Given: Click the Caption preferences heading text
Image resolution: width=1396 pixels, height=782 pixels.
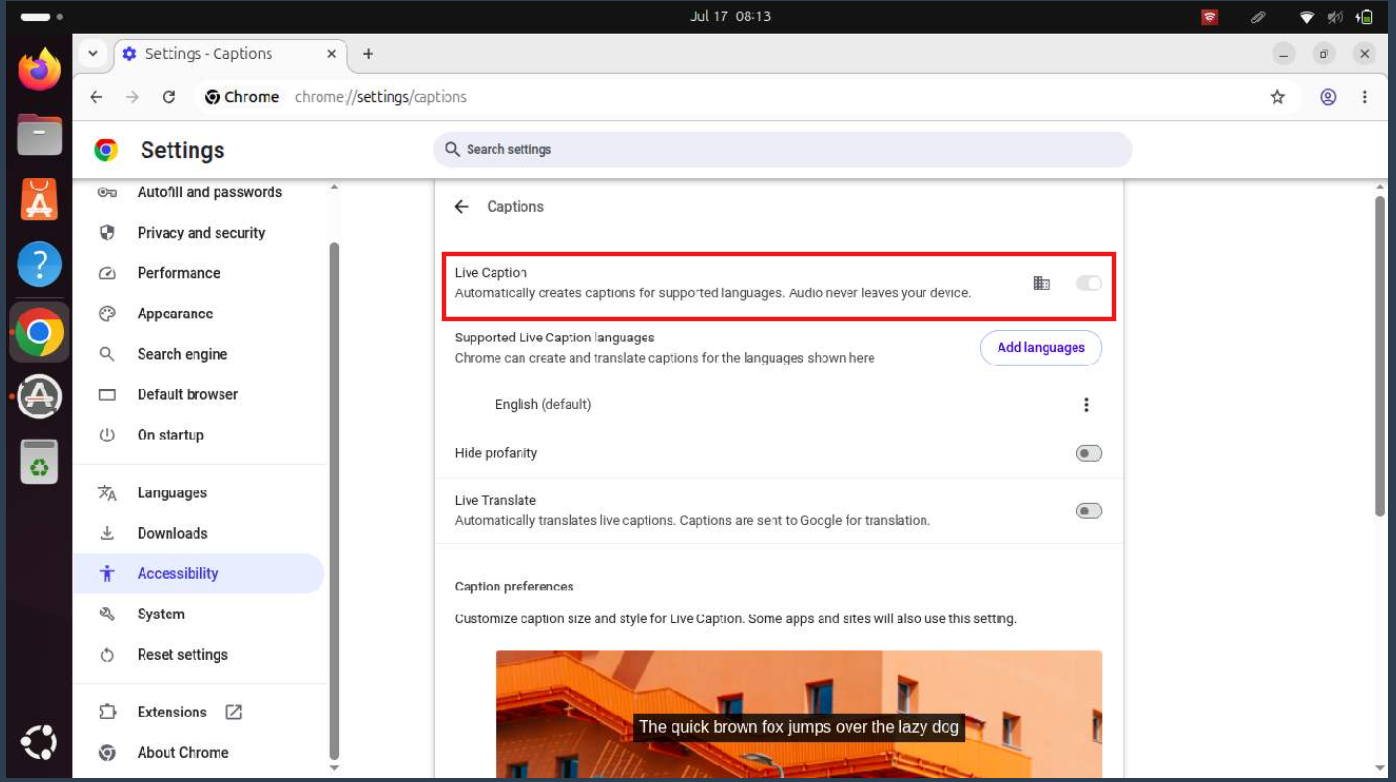Looking at the screenshot, I should 514,587.
